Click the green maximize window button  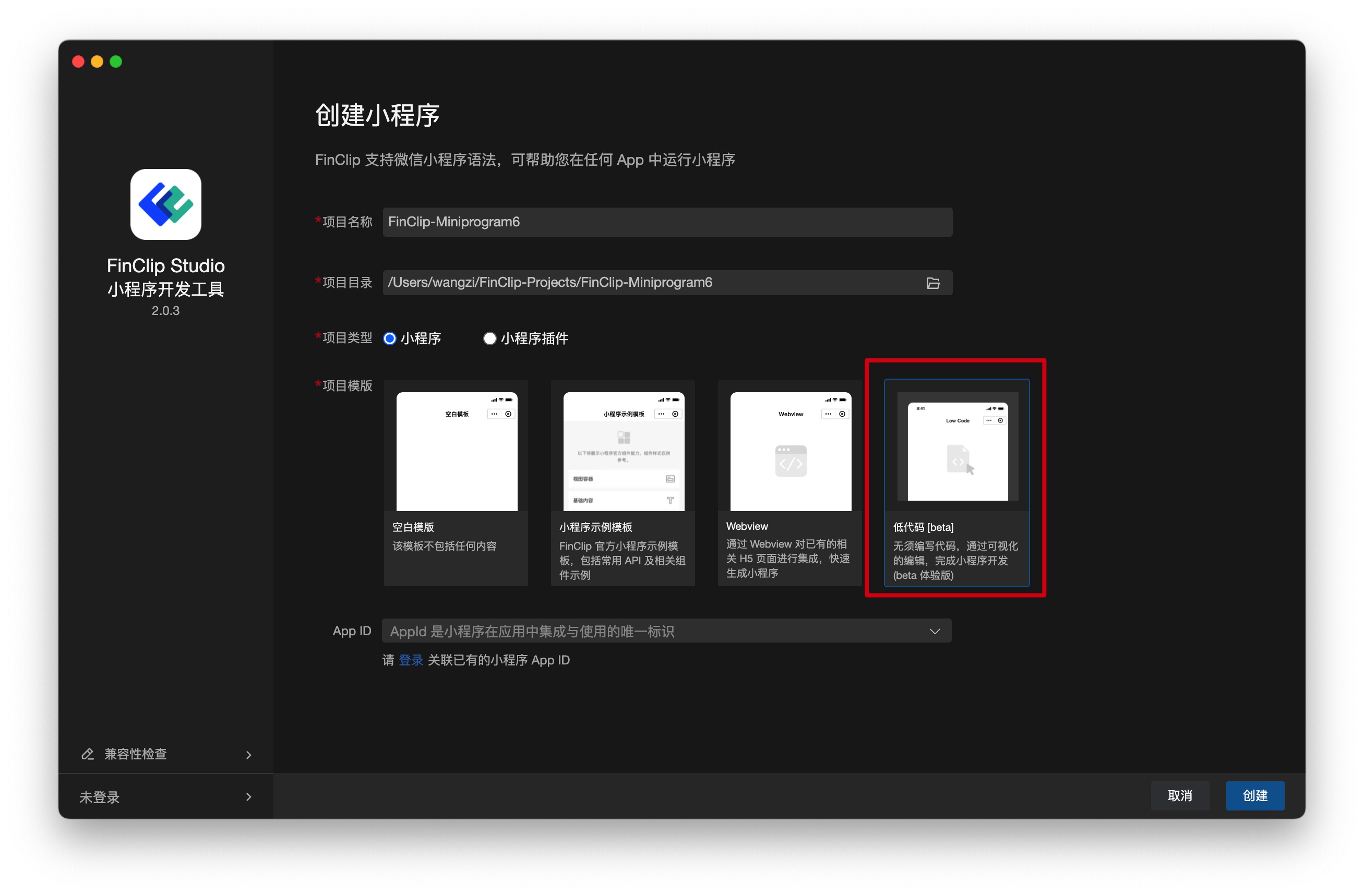point(116,62)
